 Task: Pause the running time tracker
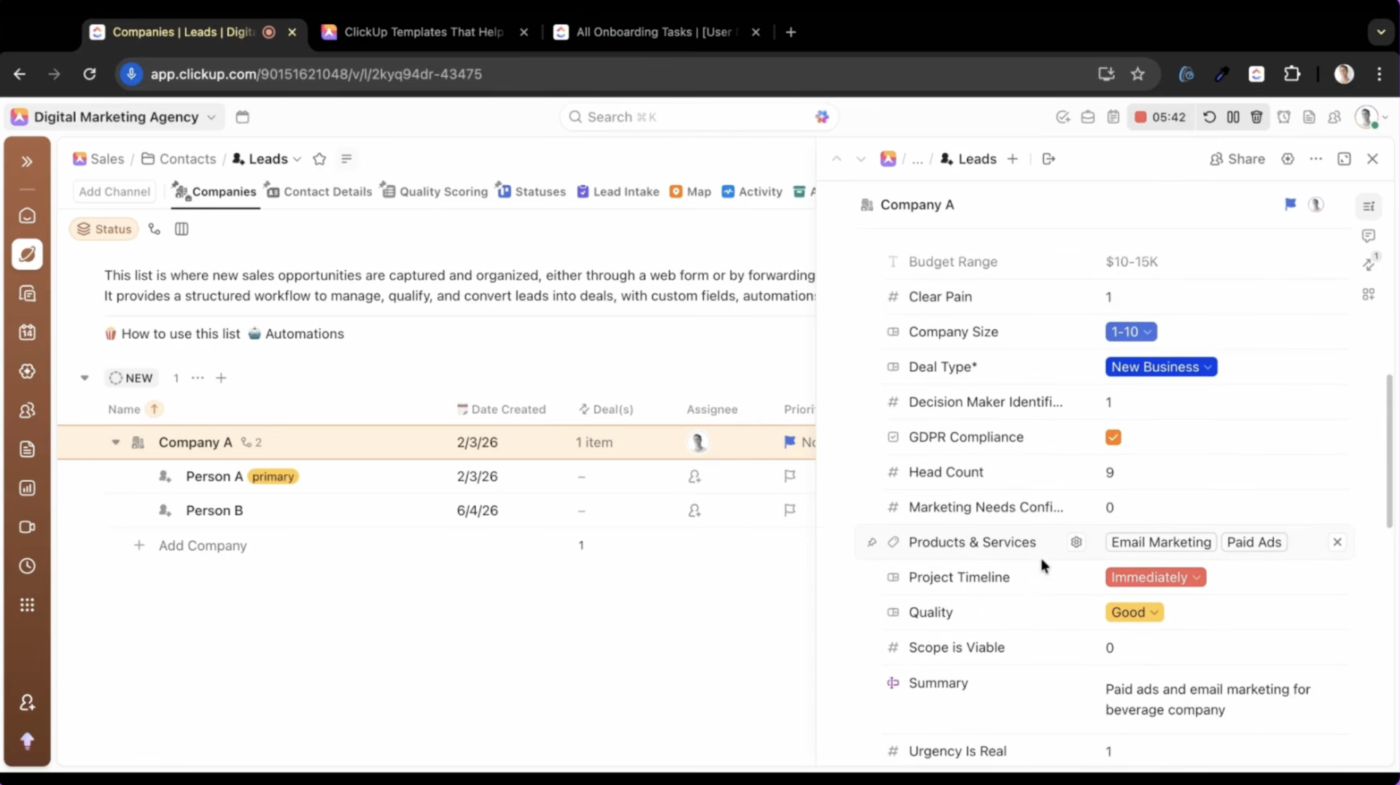[x=1233, y=117]
